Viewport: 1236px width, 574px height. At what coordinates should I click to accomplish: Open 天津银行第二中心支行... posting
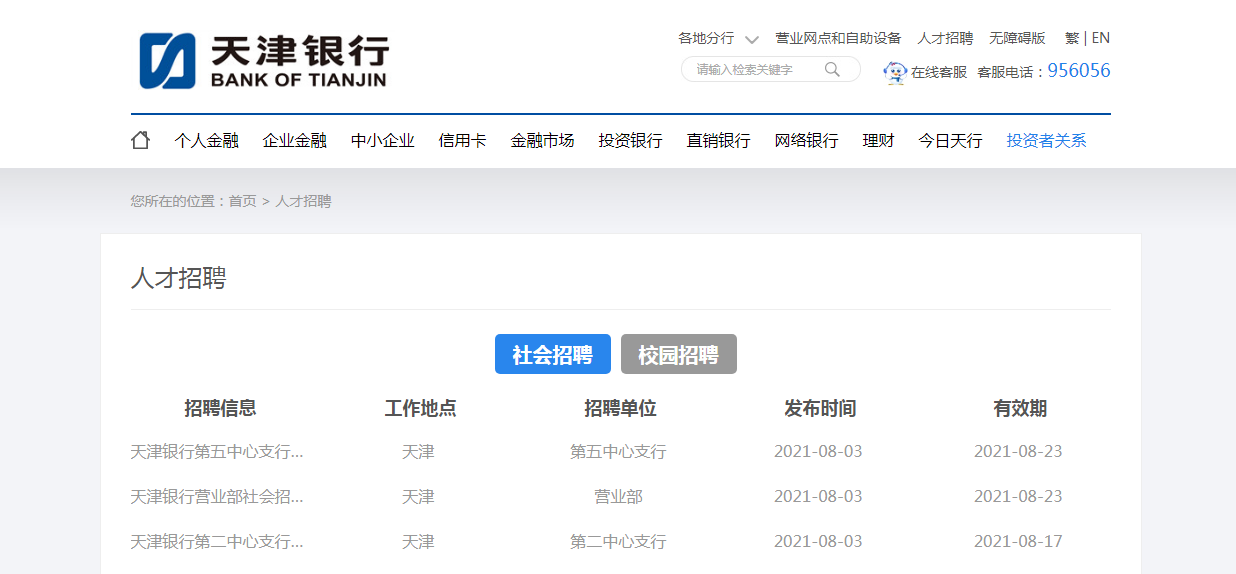pyautogui.click(x=217, y=542)
